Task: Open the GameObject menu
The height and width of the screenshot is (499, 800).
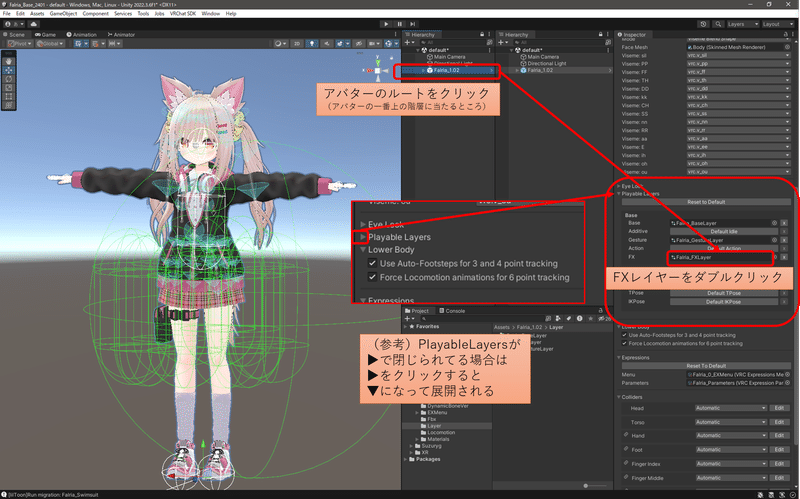Action: (x=63, y=14)
